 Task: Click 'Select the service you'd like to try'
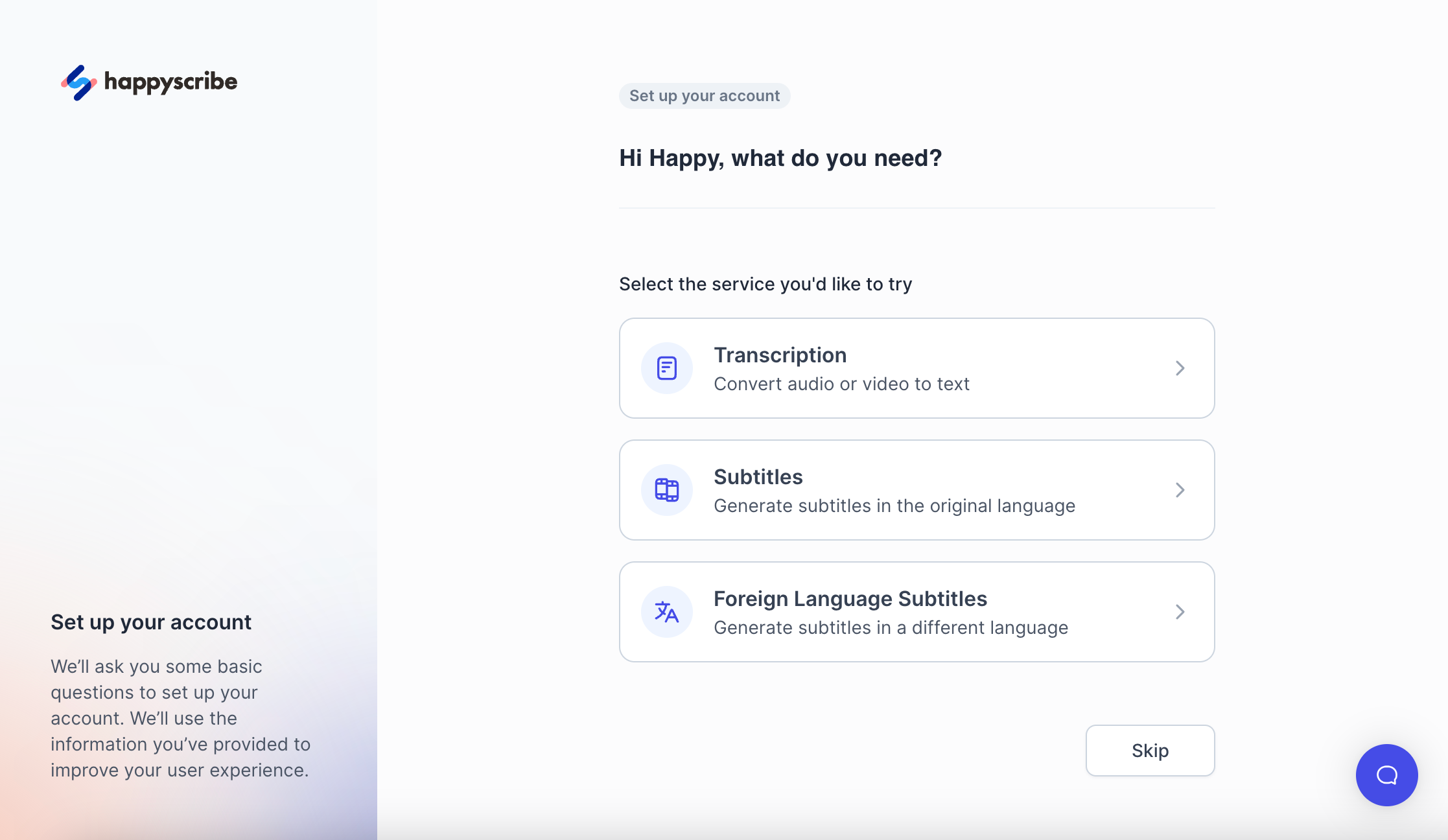pyautogui.click(x=765, y=284)
